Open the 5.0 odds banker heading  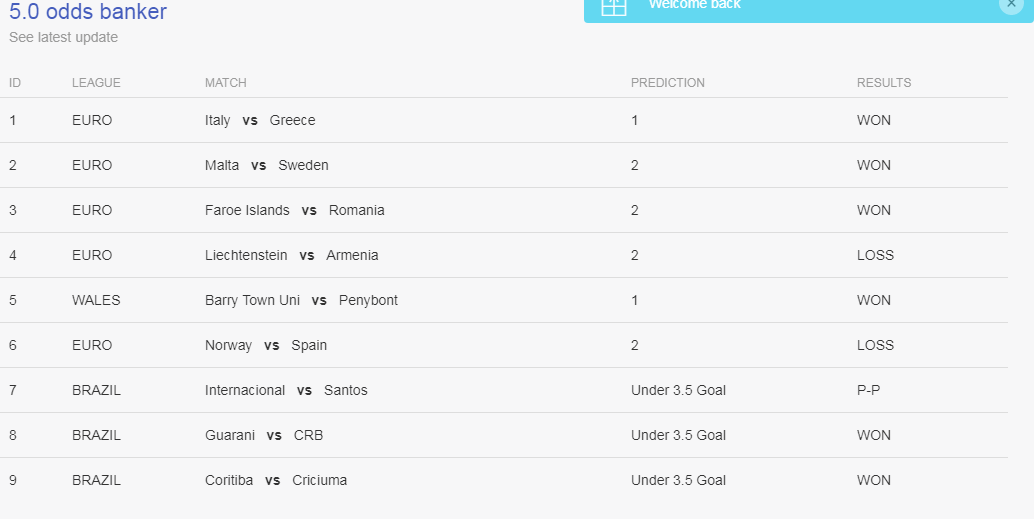[88, 12]
